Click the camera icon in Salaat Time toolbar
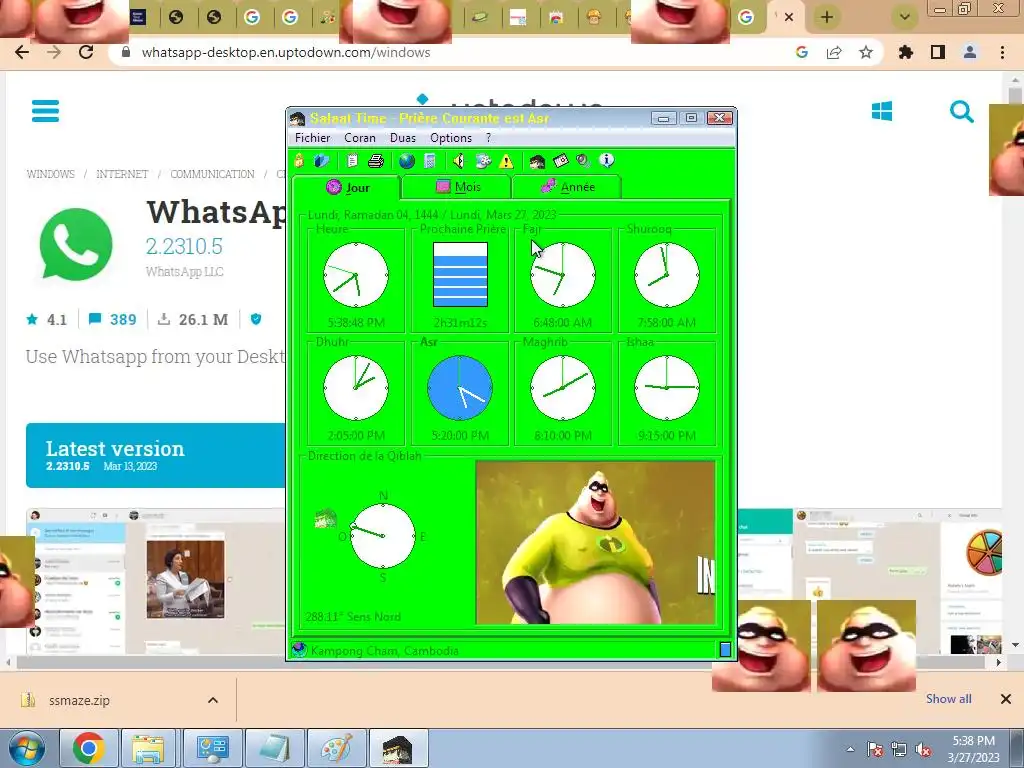This screenshot has width=1024, height=768. (560, 161)
